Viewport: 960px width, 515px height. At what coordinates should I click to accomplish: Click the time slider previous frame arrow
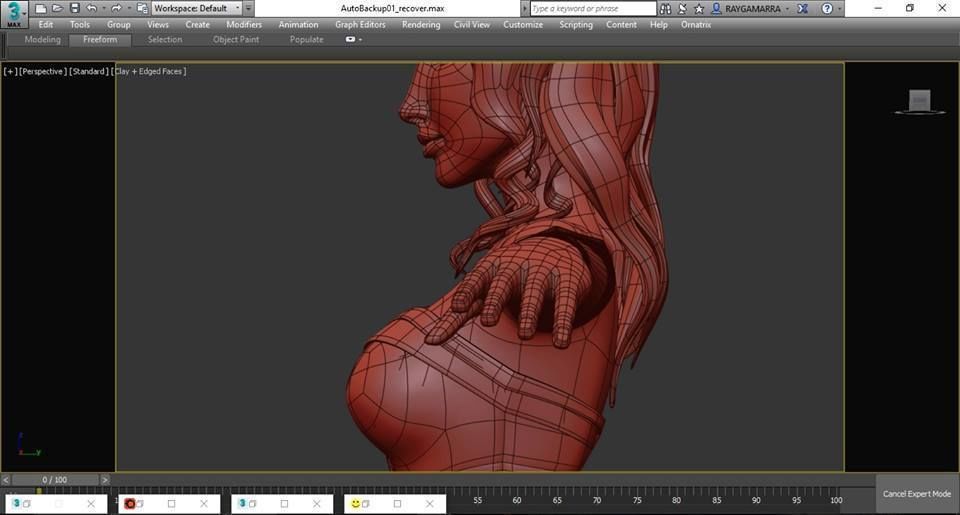(x=6, y=479)
